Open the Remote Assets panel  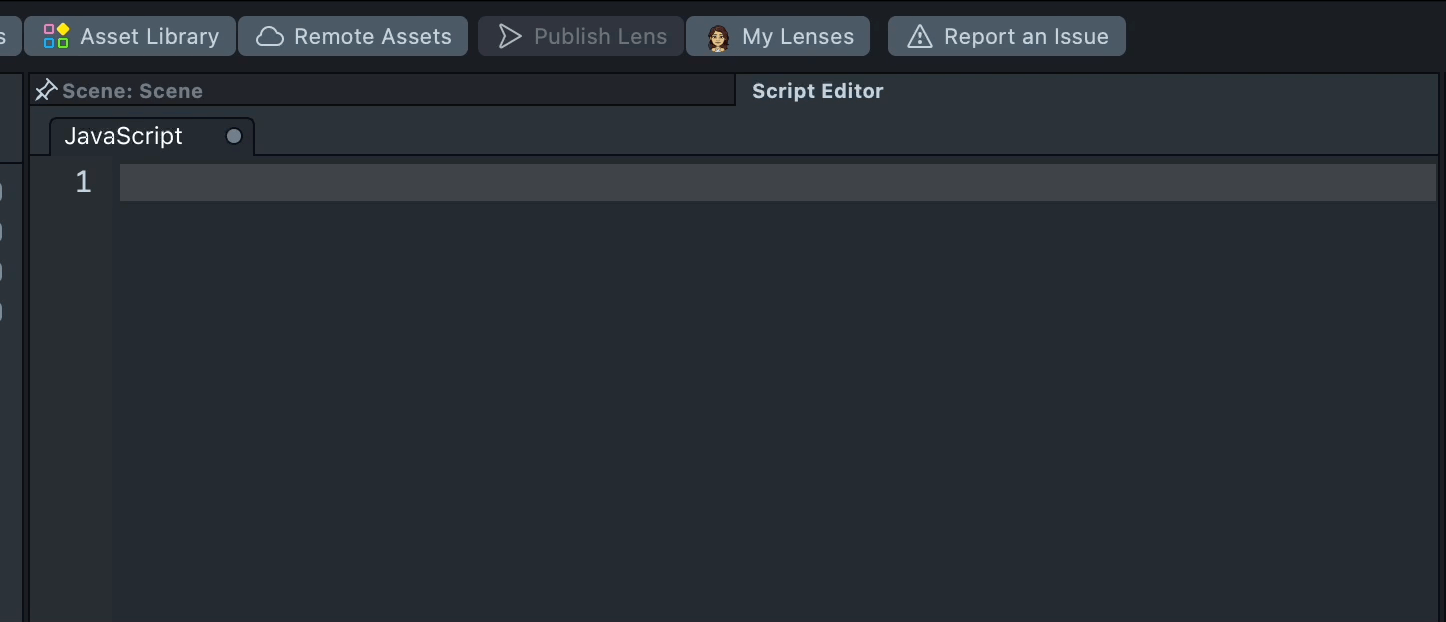(372, 36)
